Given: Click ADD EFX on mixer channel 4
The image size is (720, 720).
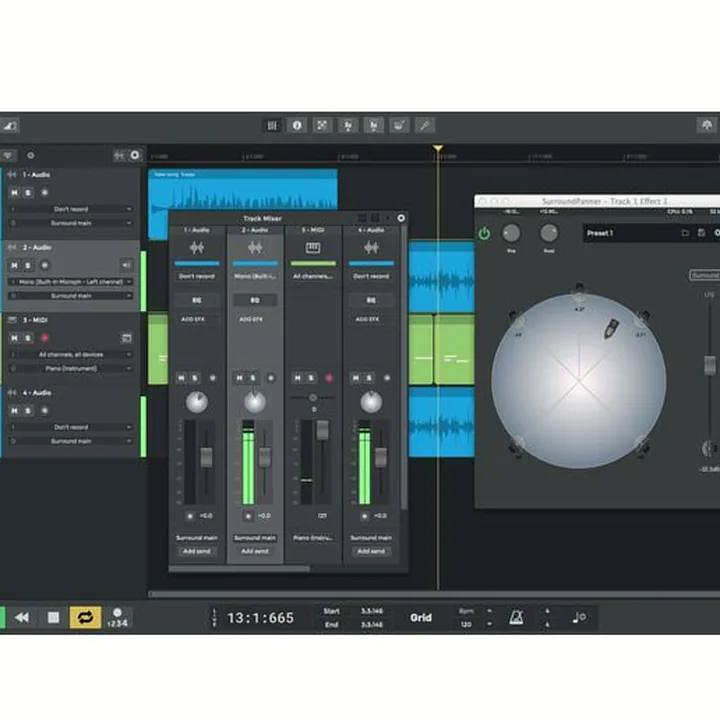Looking at the screenshot, I should tap(367, 319).
